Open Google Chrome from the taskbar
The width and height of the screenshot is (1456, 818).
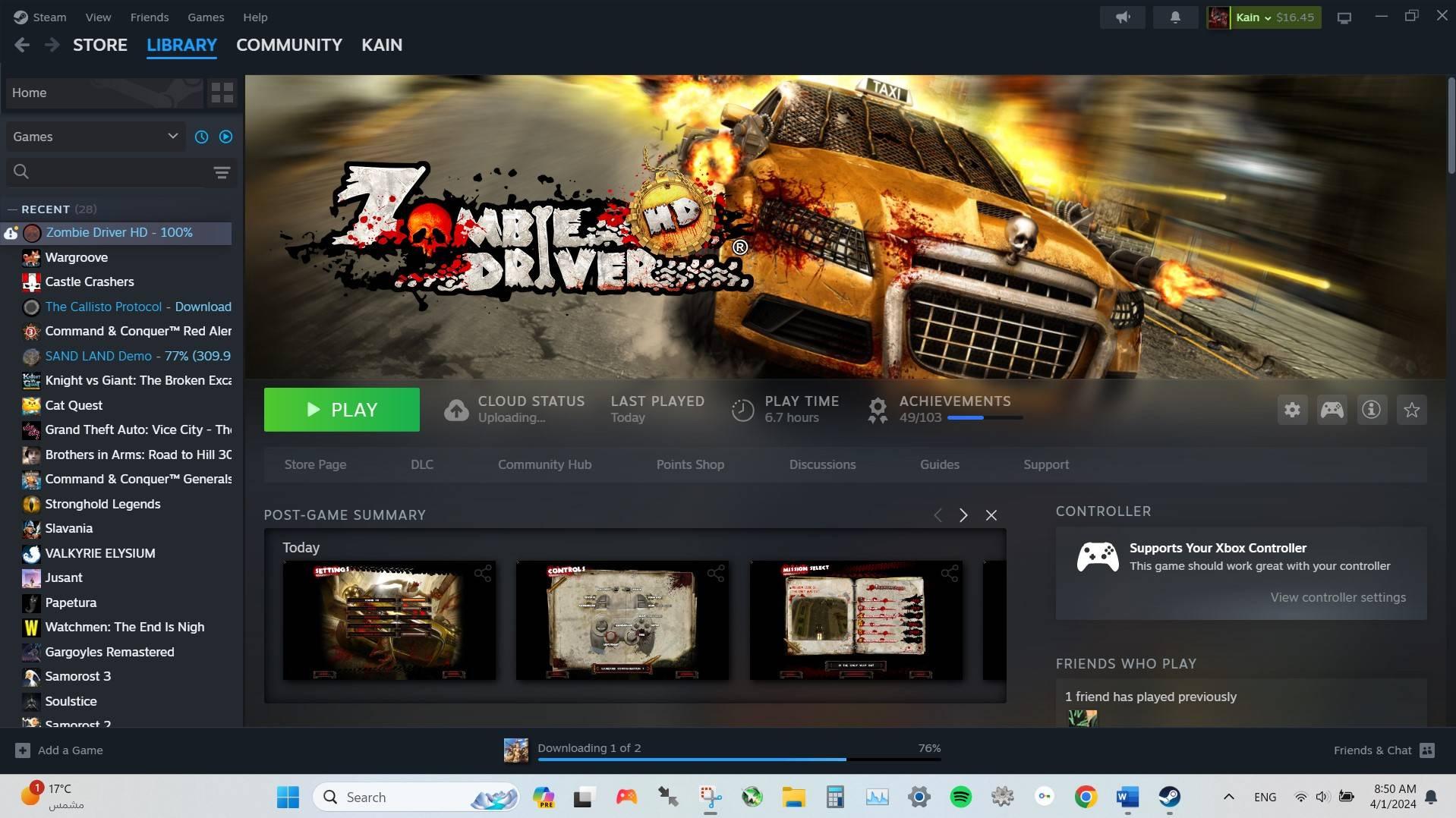[1086, 797]
